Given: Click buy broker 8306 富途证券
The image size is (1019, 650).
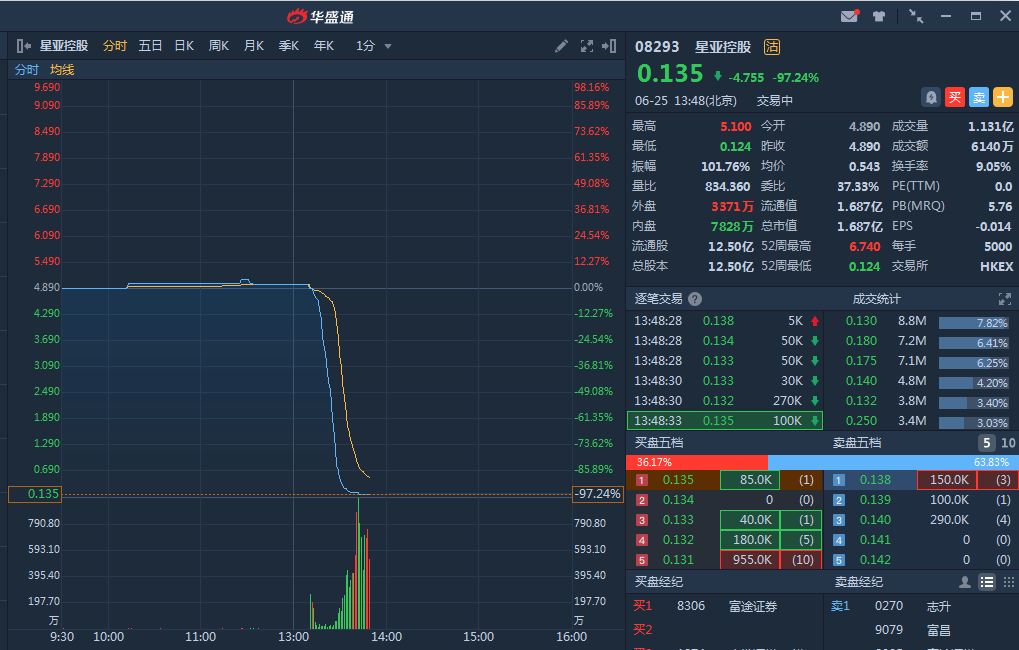Looking at the screenshot, I should 727,606.
